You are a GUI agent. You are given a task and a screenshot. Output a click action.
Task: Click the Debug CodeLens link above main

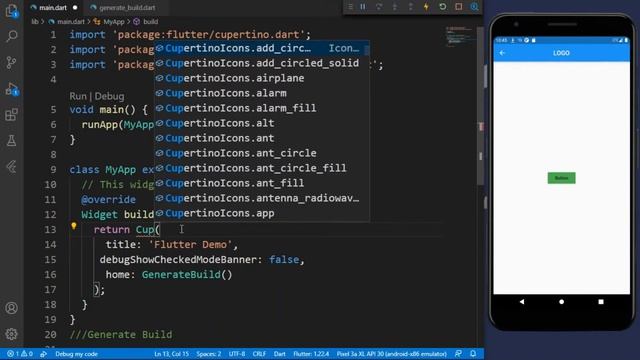(109, 96)
